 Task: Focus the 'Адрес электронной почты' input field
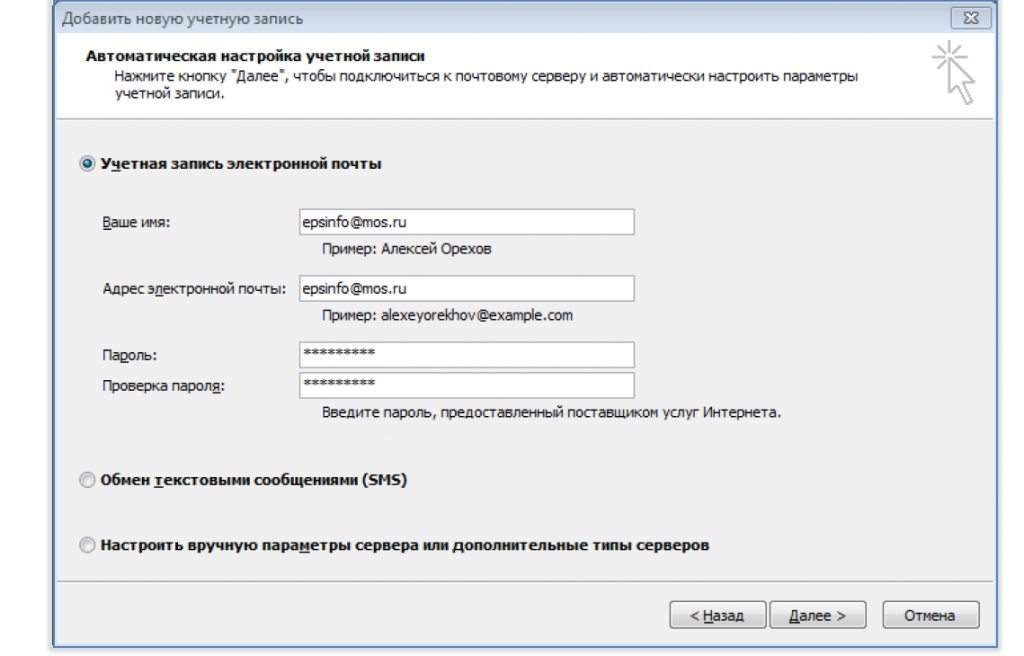(466, 288)
